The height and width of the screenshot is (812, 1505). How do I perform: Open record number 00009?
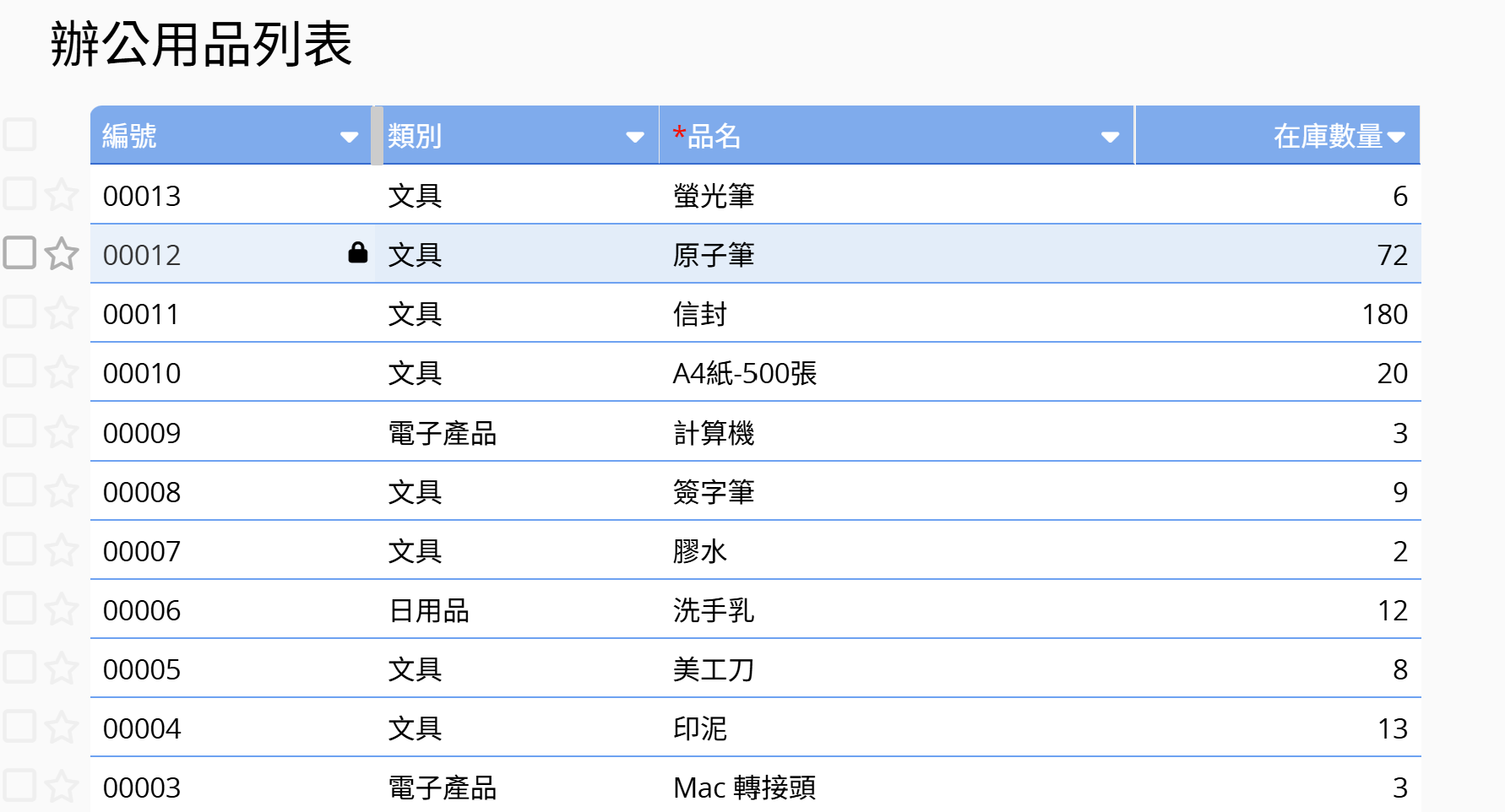pyautogui.click(x=142, y=433)
